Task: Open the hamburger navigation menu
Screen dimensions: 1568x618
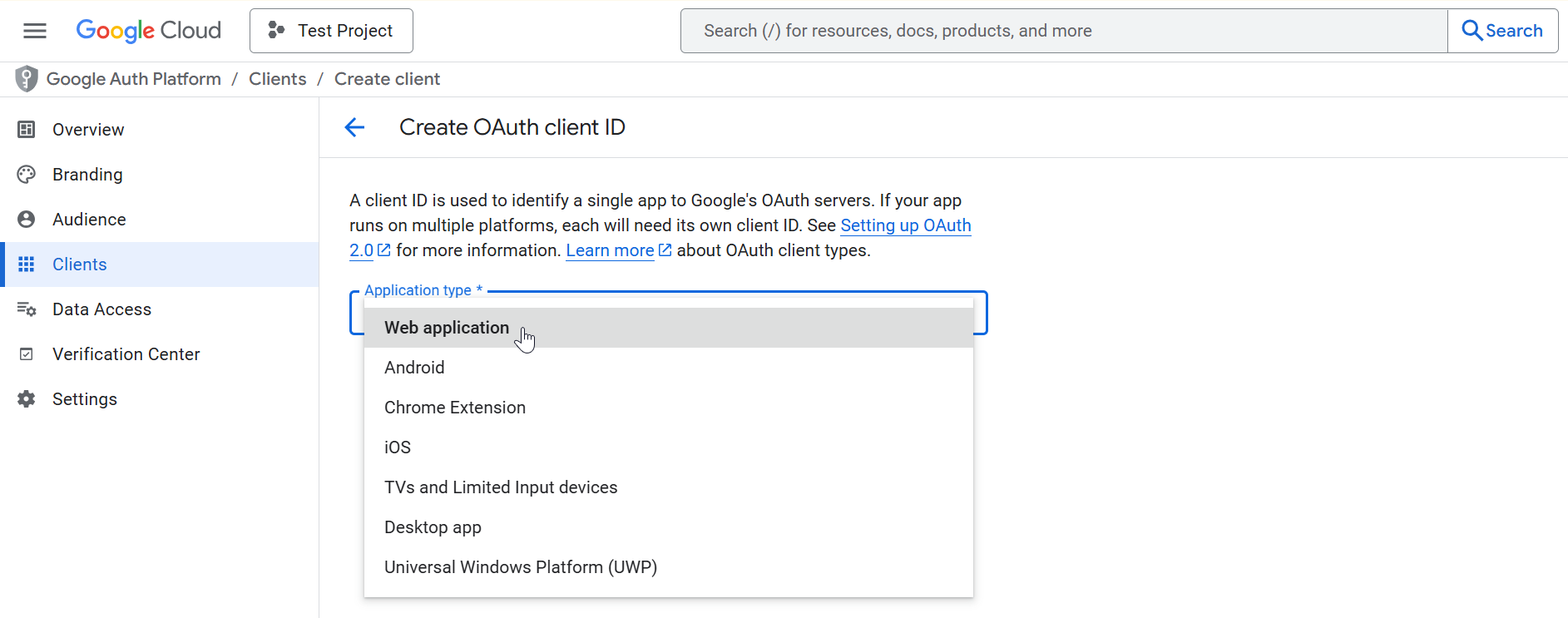Action: coord(35,31)
